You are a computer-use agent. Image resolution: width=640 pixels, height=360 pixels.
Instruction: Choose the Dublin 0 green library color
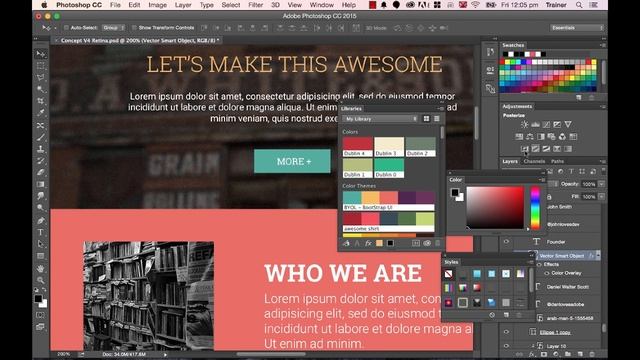(x=389, y=168)
